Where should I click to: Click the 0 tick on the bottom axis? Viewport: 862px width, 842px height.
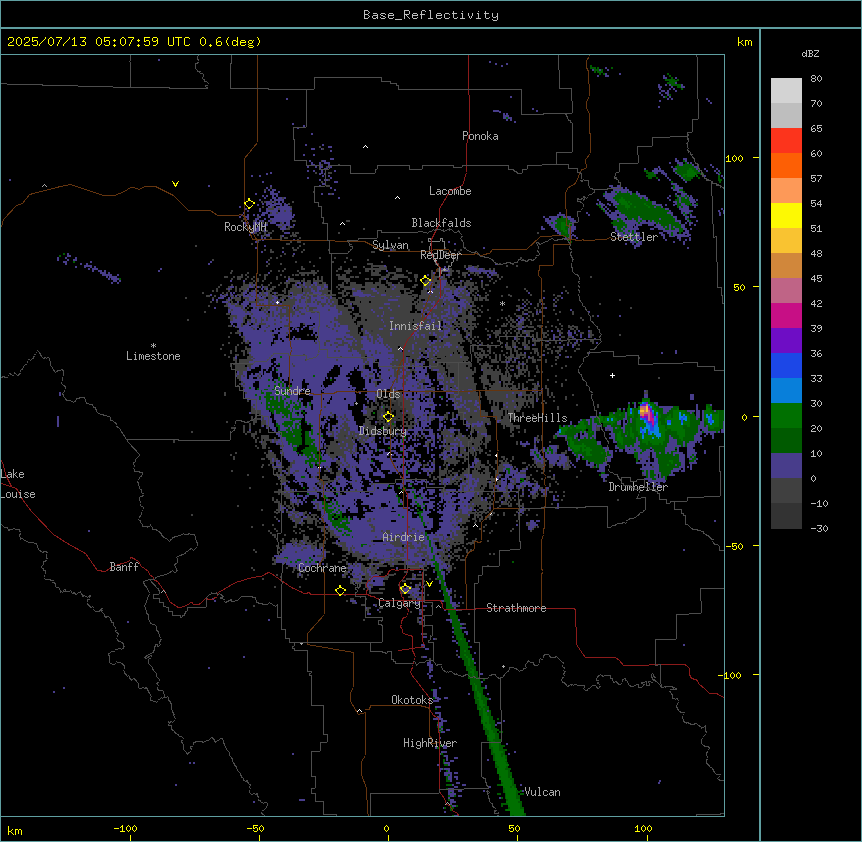386,829
